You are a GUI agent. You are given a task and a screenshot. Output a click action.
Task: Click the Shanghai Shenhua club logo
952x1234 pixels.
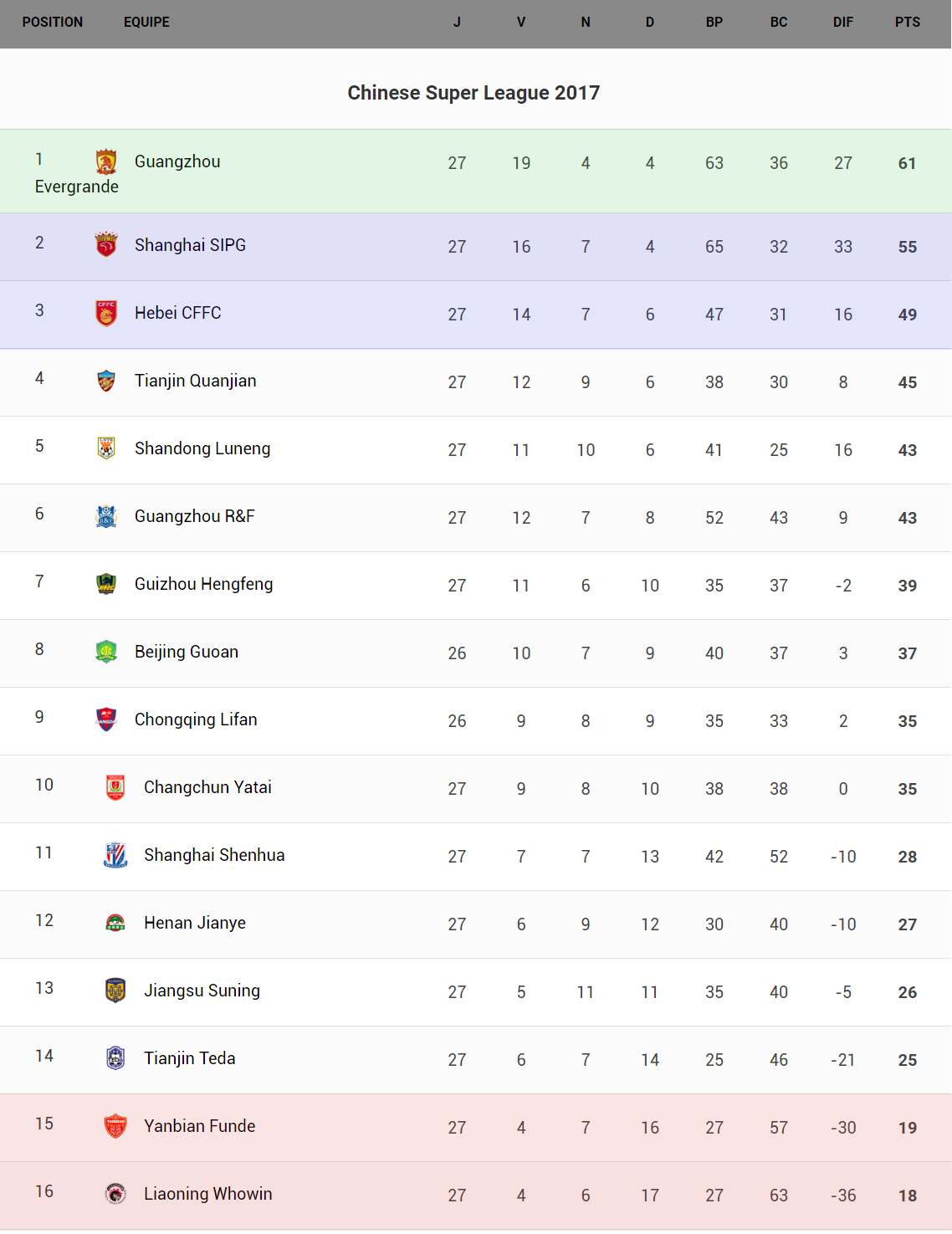(115, 855)
